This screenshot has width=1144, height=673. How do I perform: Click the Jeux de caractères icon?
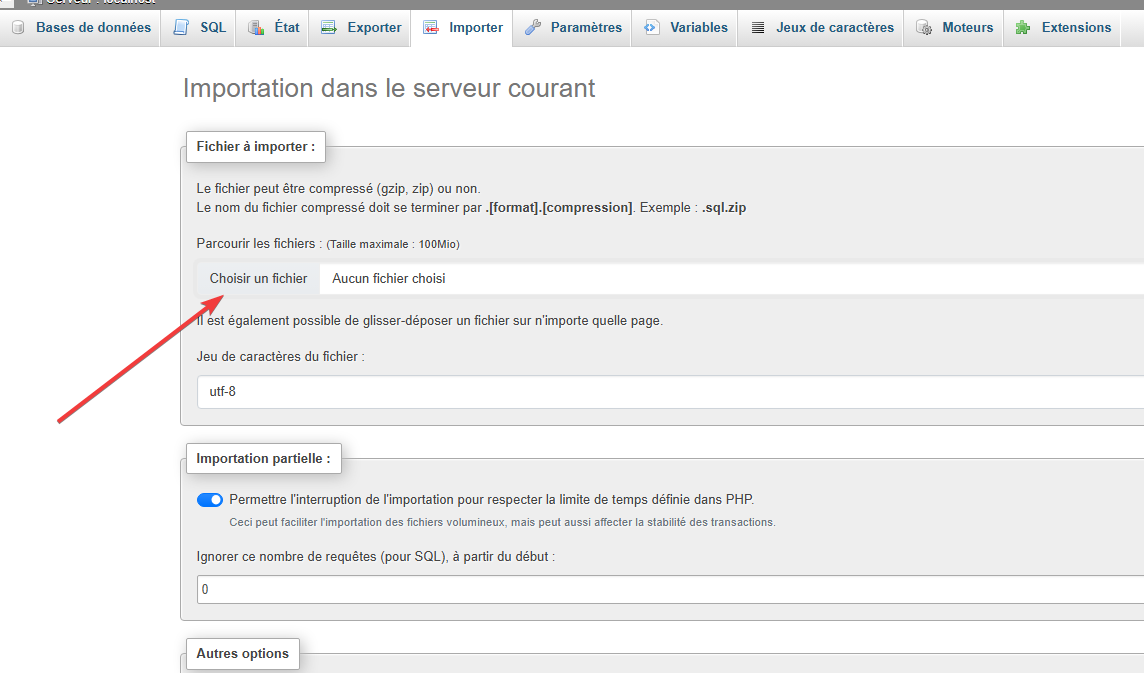click(758, 28)
